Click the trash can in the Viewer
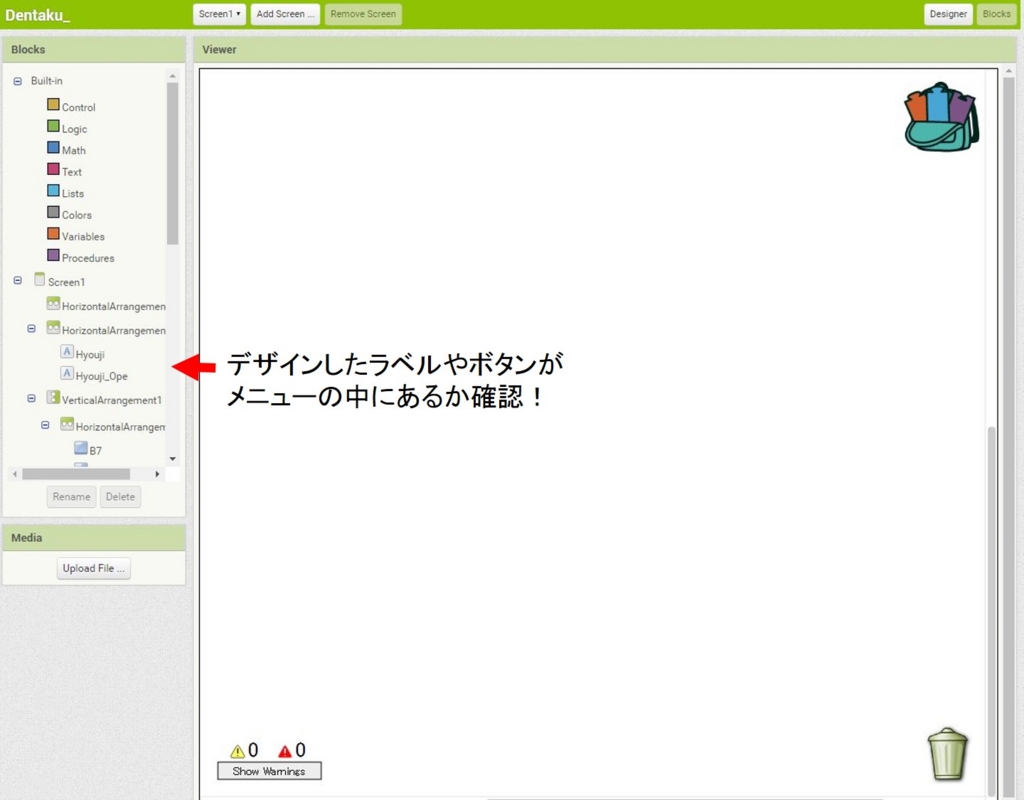The width and height of the screenshot is (1024, 800). click(946, 753)
